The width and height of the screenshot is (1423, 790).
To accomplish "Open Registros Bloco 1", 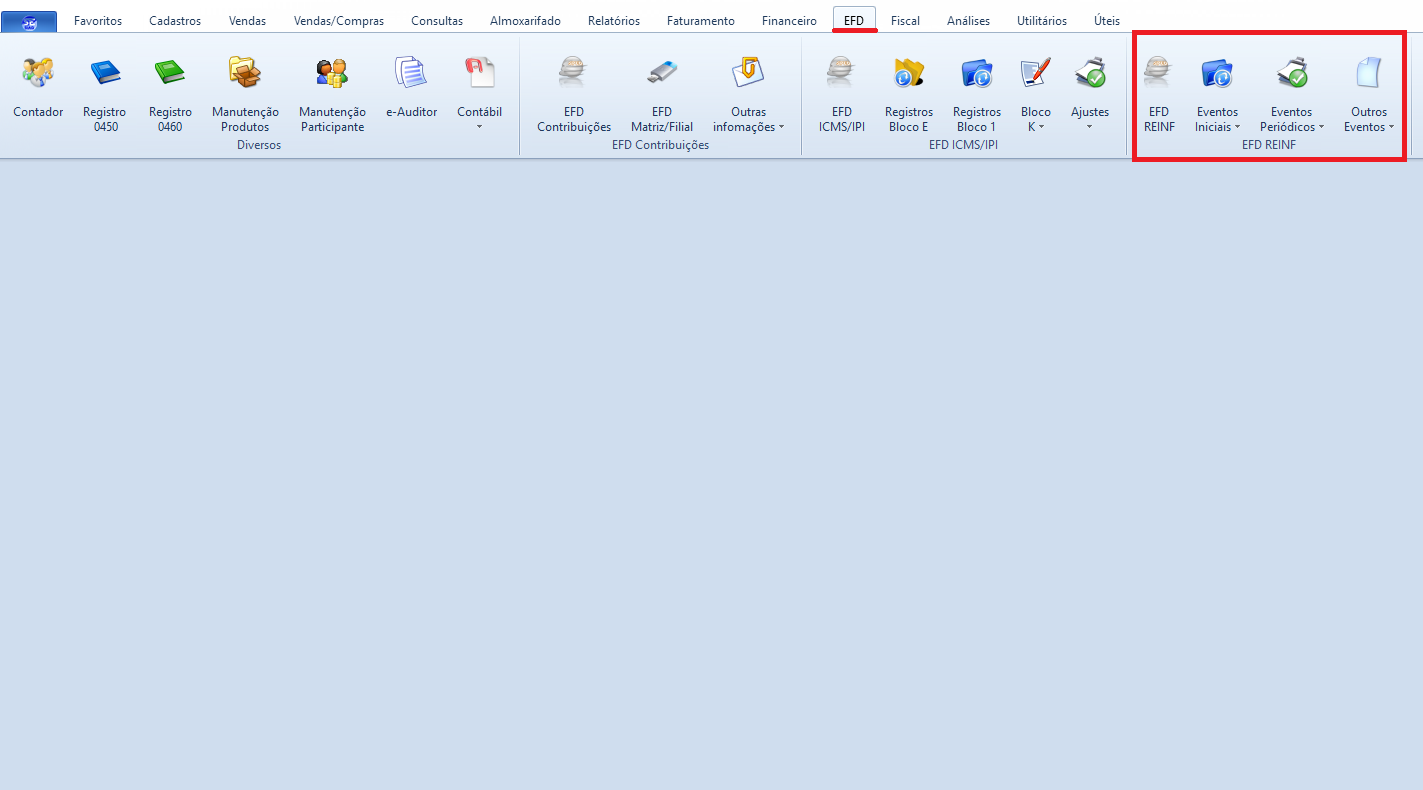I will pyautogui.click(x=976, y=74).
